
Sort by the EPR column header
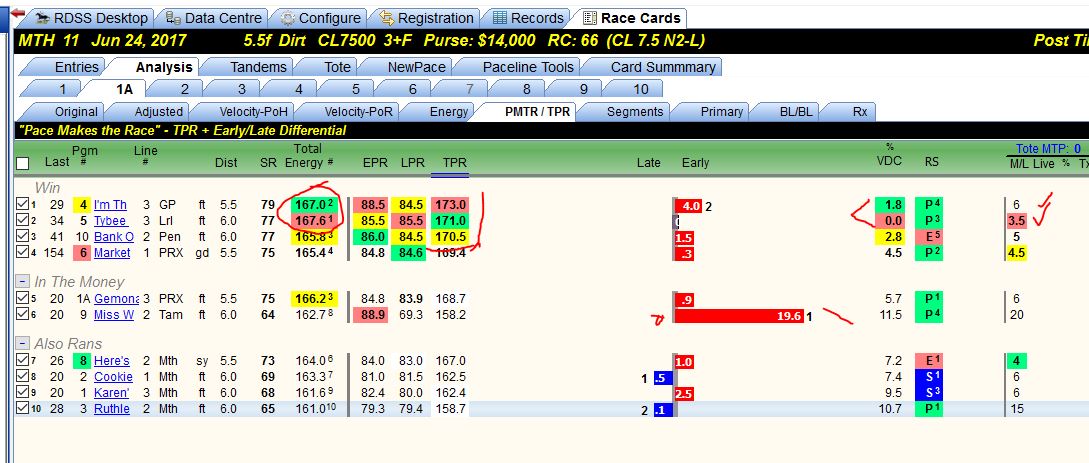pos(376,163)
